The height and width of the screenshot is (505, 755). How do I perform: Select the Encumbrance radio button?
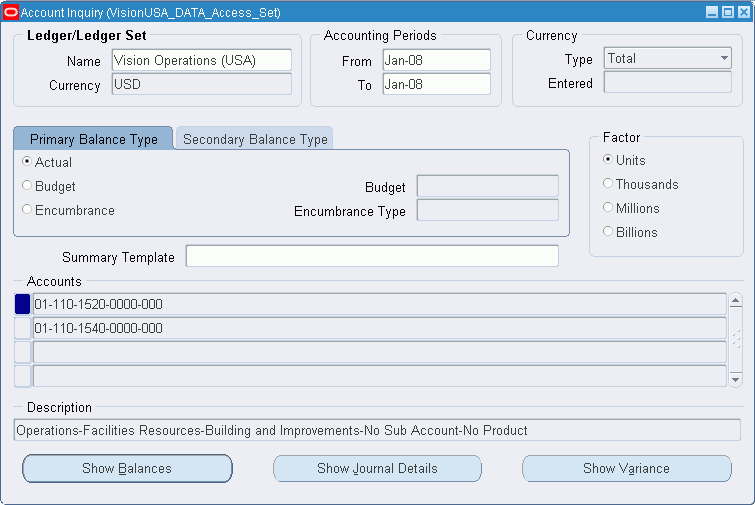pos(27,209)
